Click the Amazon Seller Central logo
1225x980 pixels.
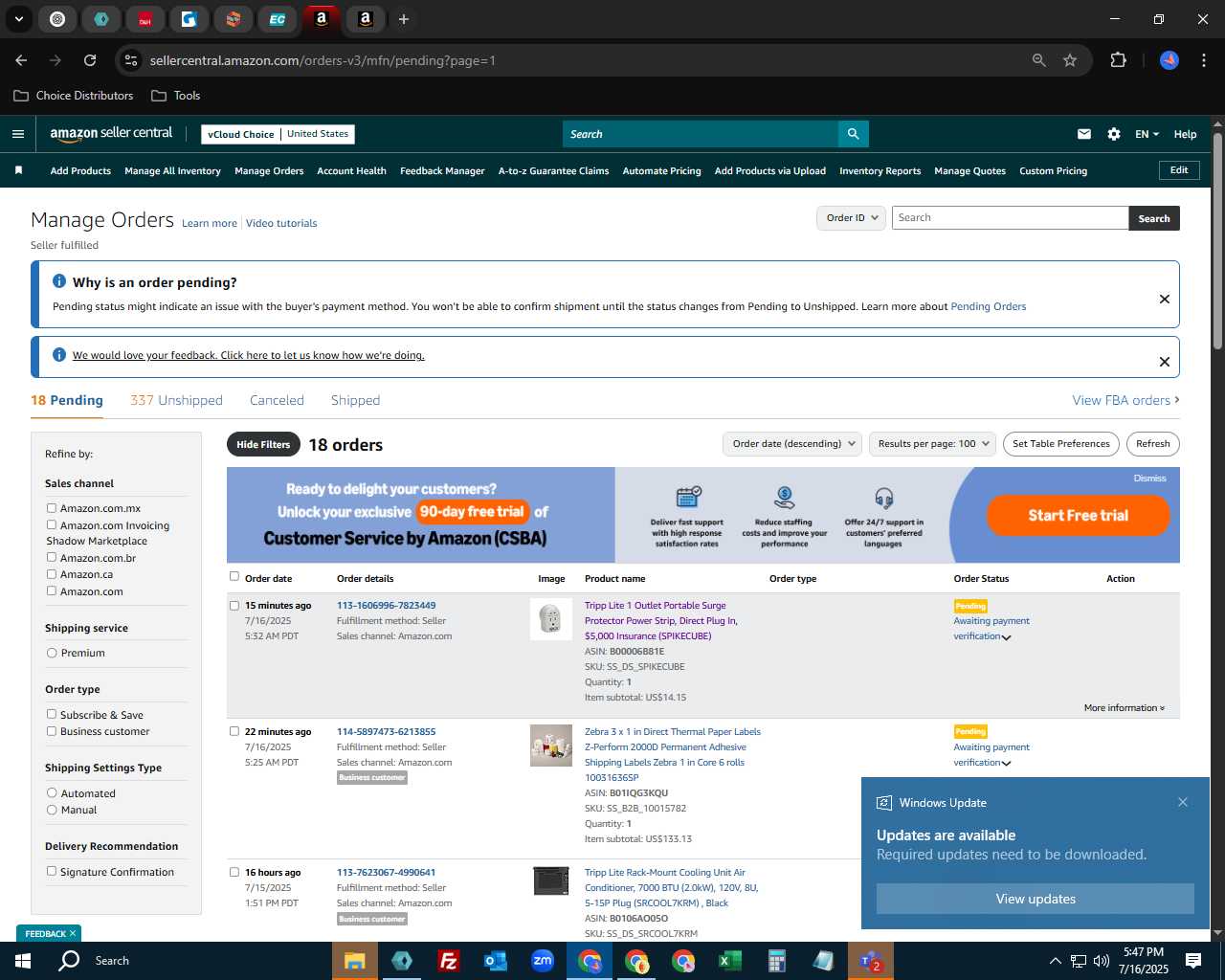111,134
